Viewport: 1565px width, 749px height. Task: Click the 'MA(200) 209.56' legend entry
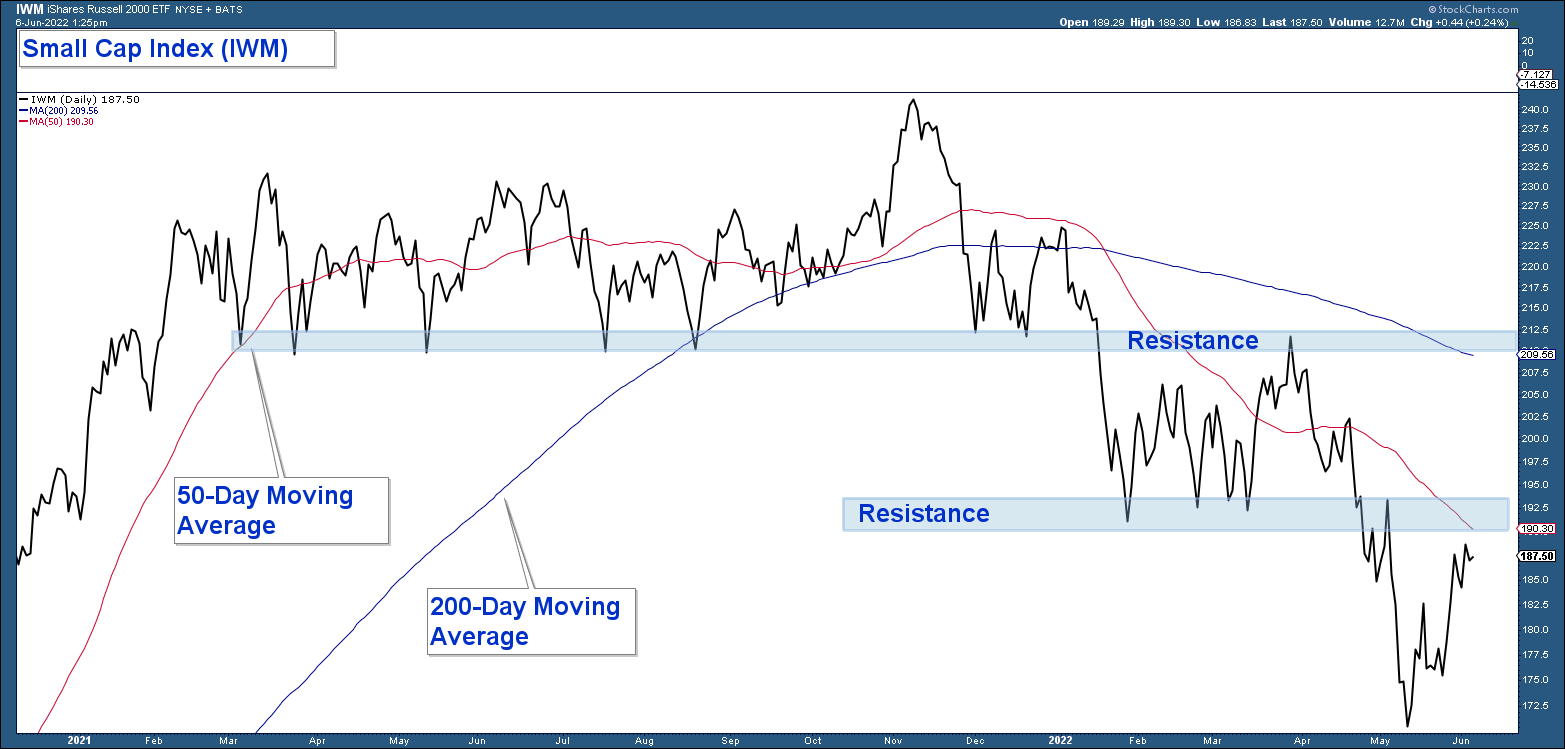point(57,111)
